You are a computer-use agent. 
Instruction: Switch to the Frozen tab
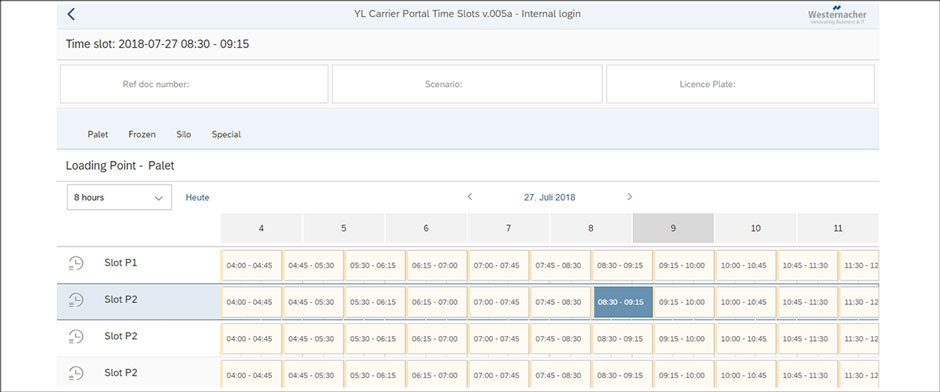[x=142, y=134]
